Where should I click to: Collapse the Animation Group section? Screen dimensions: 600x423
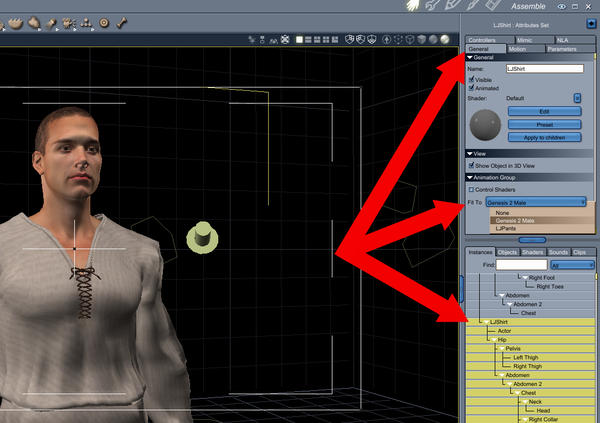(x=470, y=178)
